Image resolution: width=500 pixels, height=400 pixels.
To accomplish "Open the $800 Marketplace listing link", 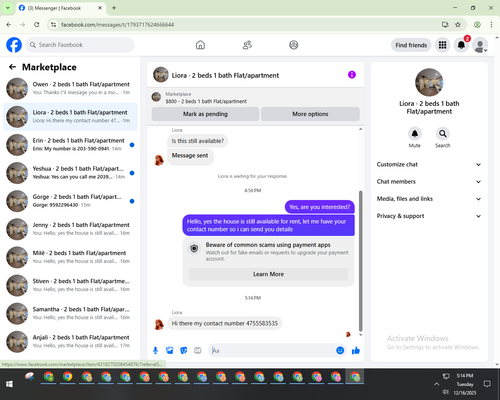I will click(206, 101).
